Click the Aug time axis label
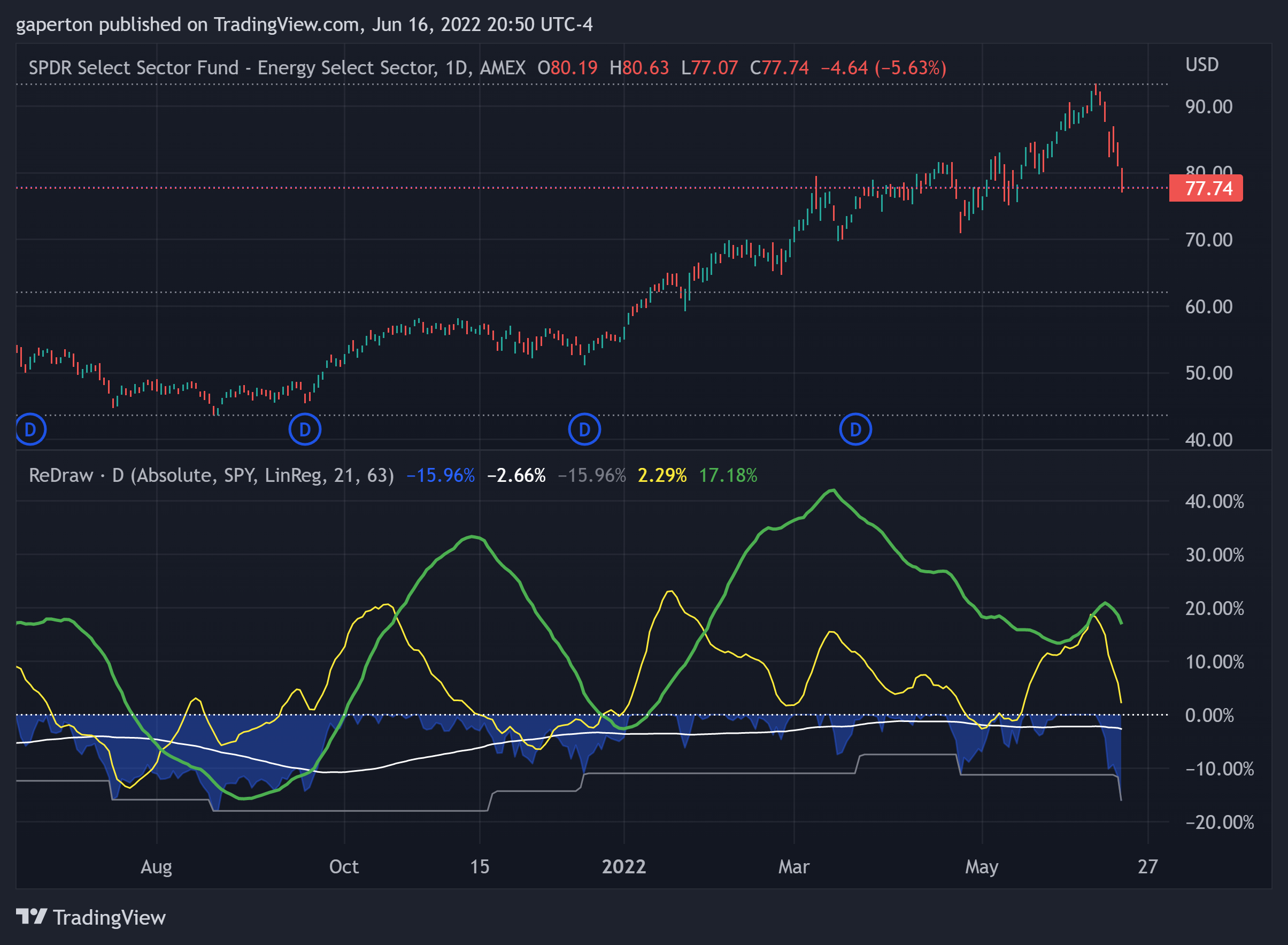Image resolution: width=1288 pixels, height=945 pixels. [156, 867]
